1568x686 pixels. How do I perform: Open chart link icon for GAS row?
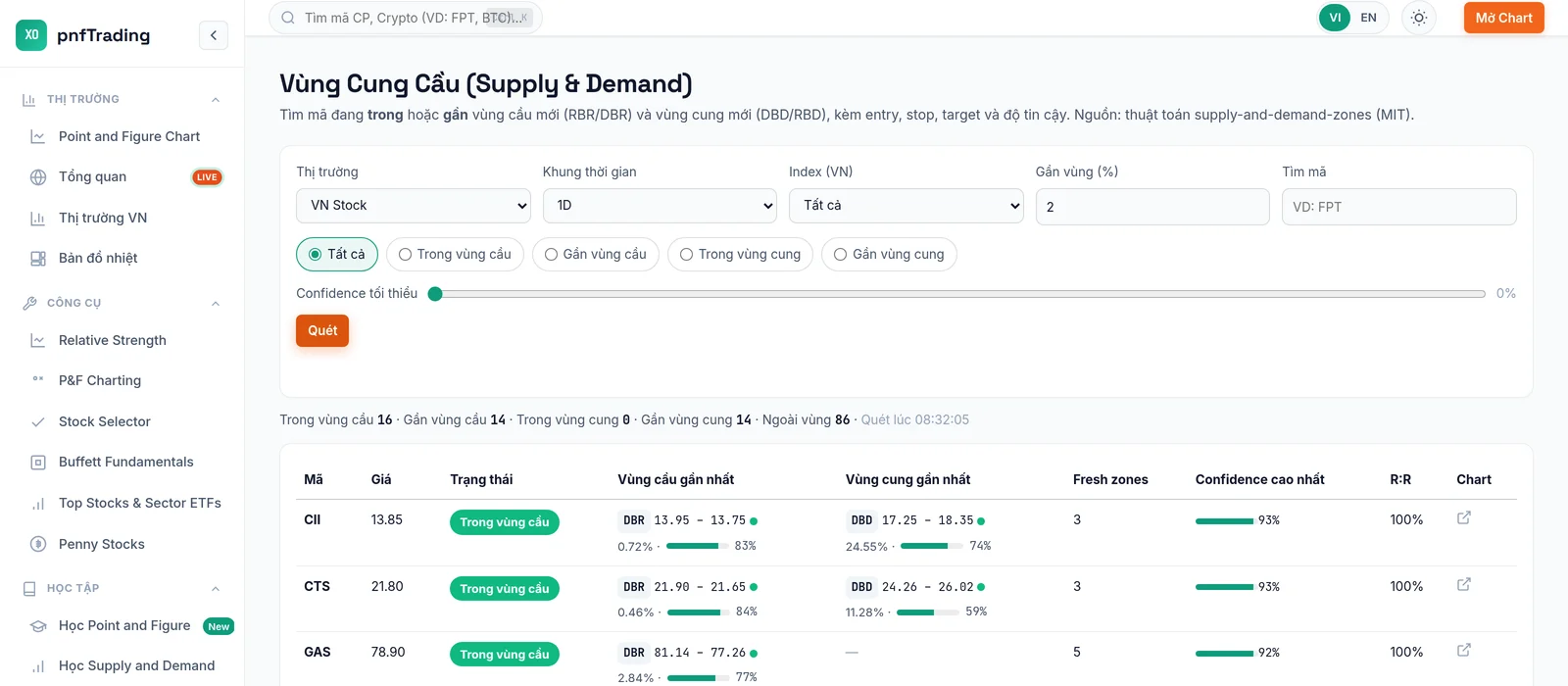point(1464,650)
